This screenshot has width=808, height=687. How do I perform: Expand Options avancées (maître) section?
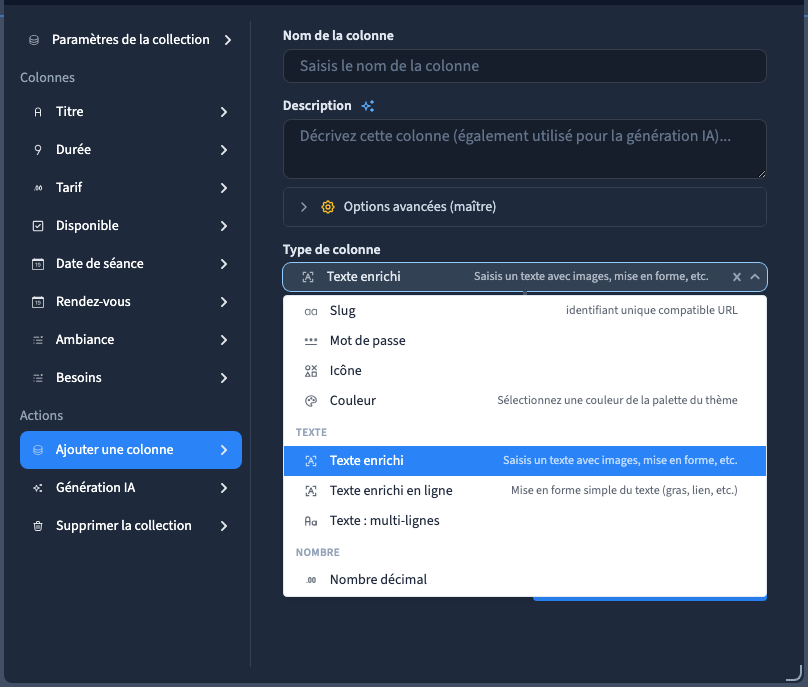tap(525, 207)
